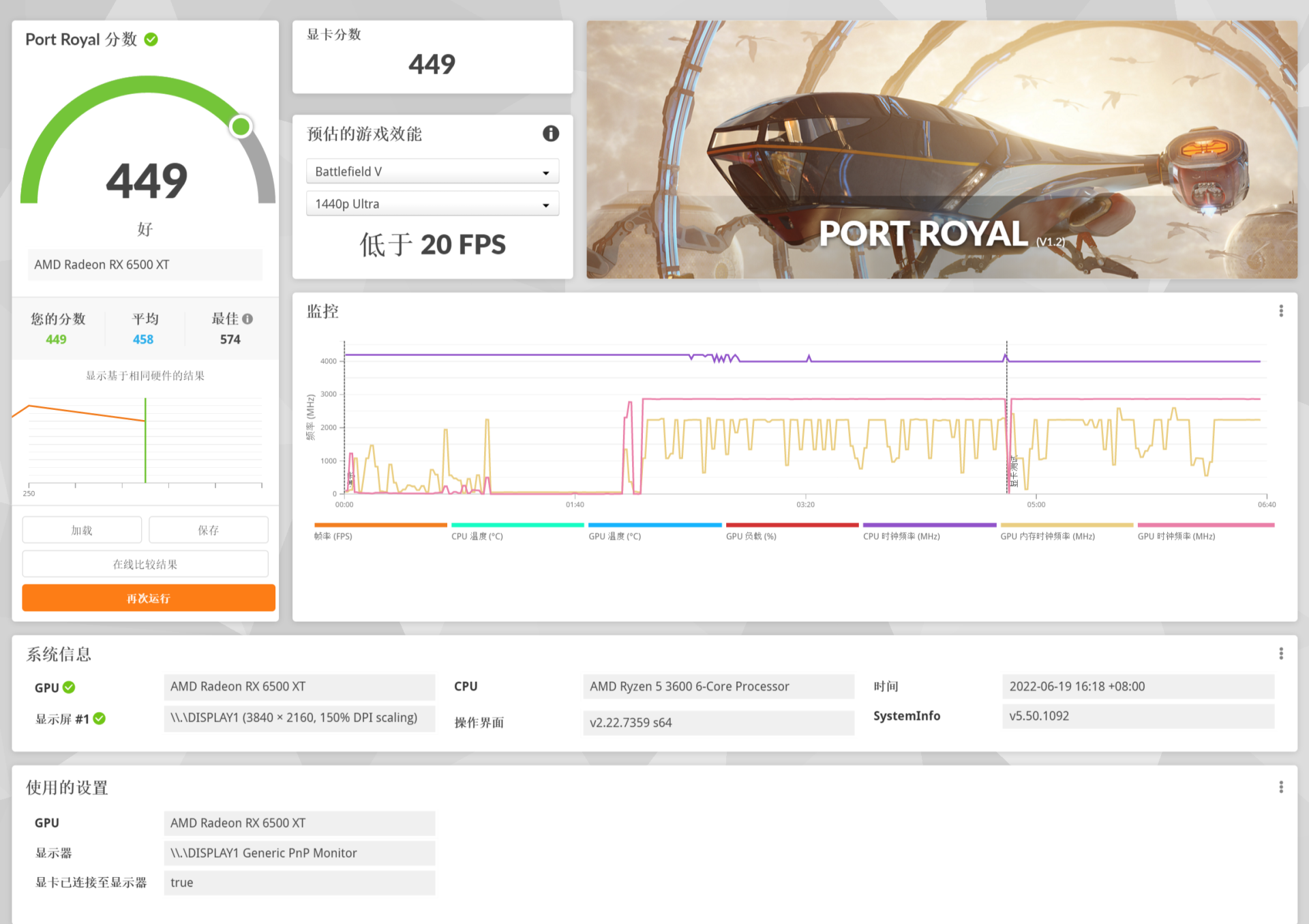The height and width of the screenshot is (924, 1309).
Task: Click the 保存 button
Action: [x=209, y=530]
